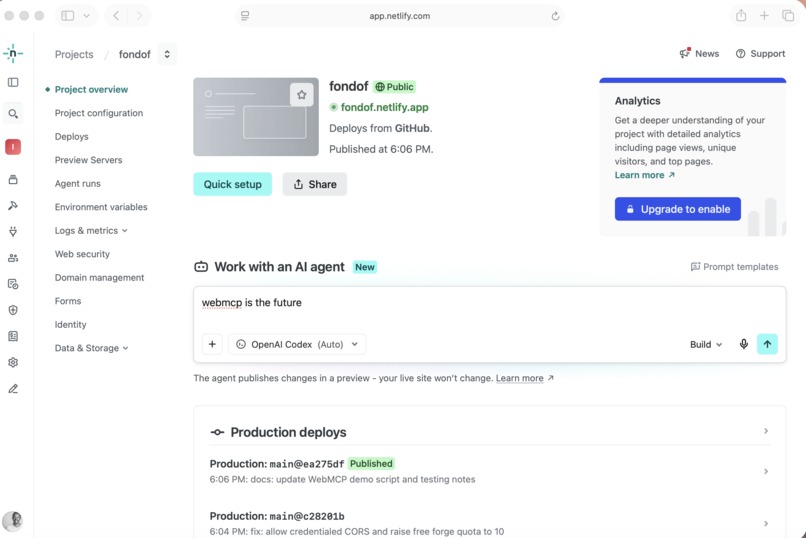The height and width of the screenshot is (538, 806).
Task: Open team settings gear icon
Action: tap(13, 362)
